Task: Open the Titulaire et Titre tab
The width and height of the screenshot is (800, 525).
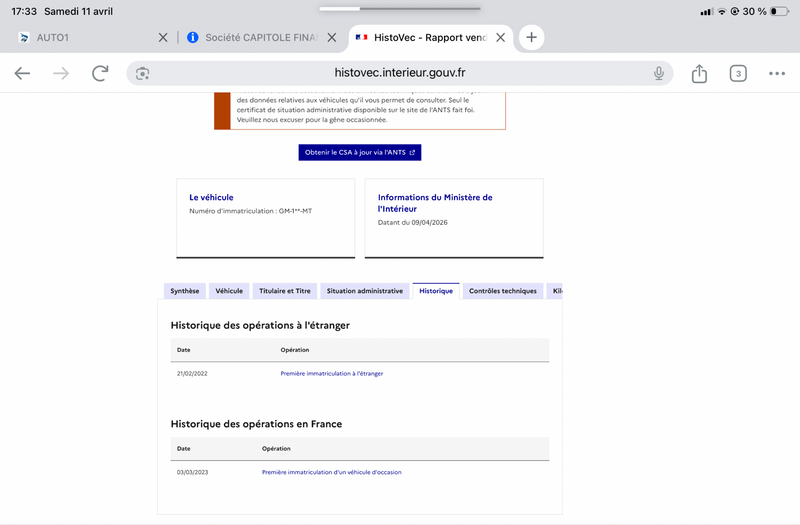Action: click(285, 291)
